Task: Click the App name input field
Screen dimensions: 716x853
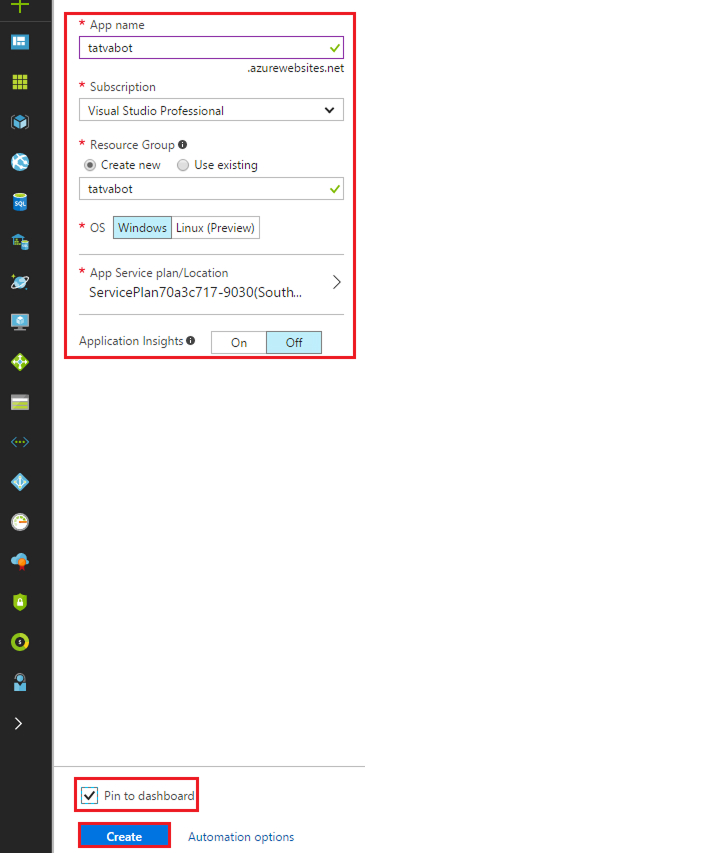Action: click(x=211, y=48)
